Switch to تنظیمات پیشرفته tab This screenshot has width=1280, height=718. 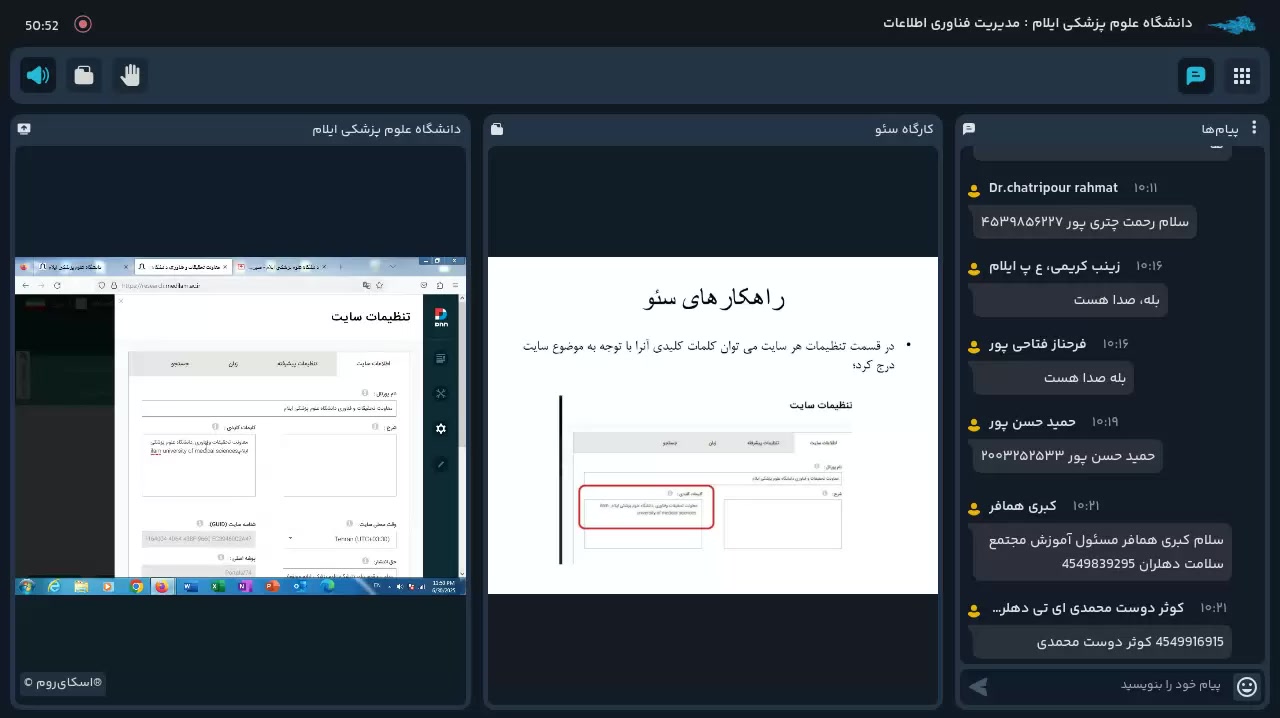click(x=297, y=363)
